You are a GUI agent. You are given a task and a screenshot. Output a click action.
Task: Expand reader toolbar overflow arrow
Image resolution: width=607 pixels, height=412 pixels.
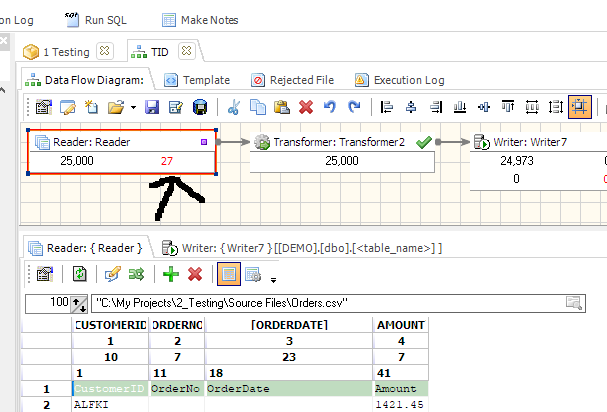click(x=273, y=280)
